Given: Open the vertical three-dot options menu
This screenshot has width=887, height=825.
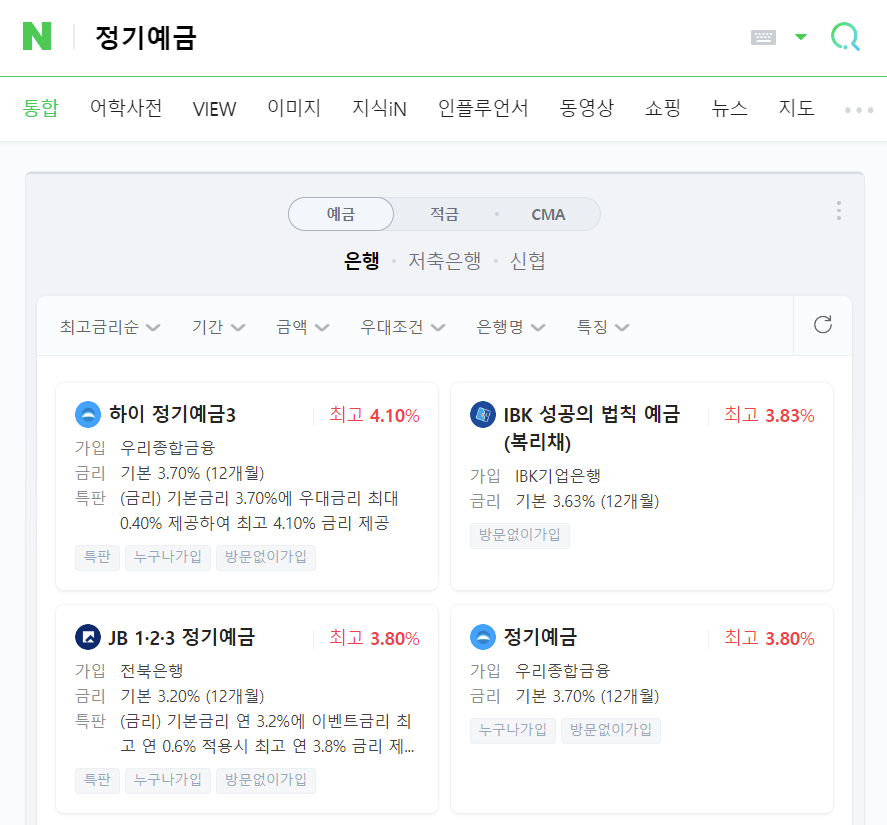Looking at the screenshot, I should tap(839, 210).
